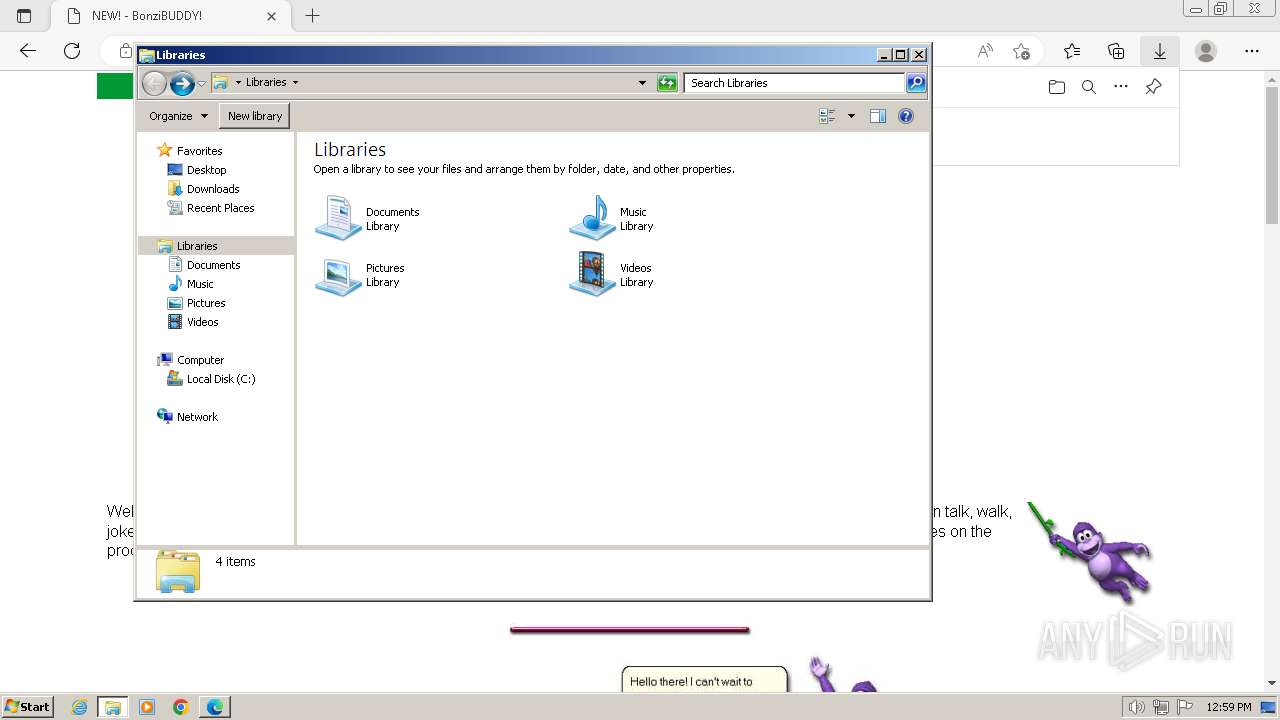Click the Edge refresh button
Image resolution: width=1280 pixels, height=720 pixels.
point(72,51)
